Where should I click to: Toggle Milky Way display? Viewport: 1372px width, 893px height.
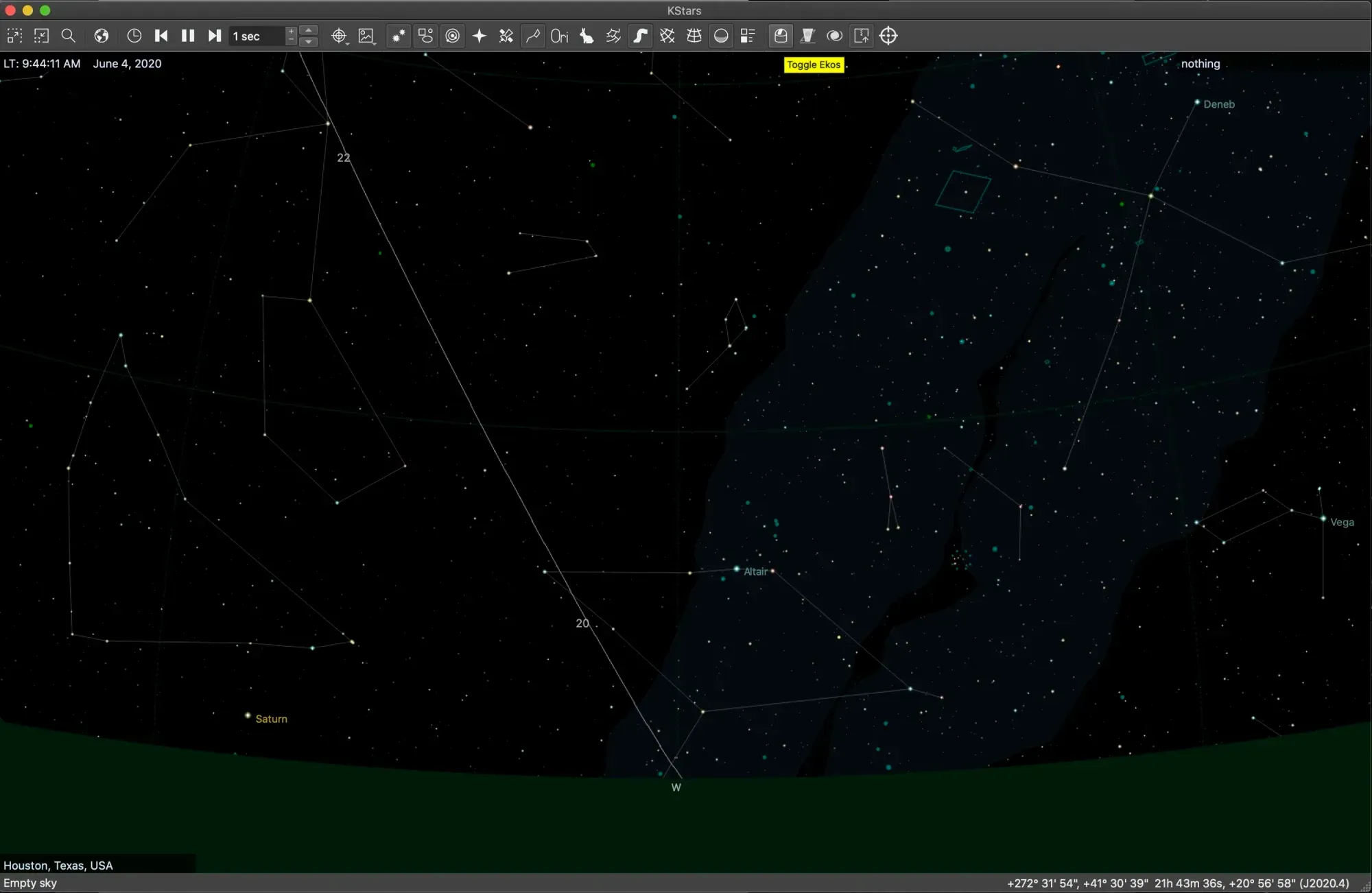(640, 36)
